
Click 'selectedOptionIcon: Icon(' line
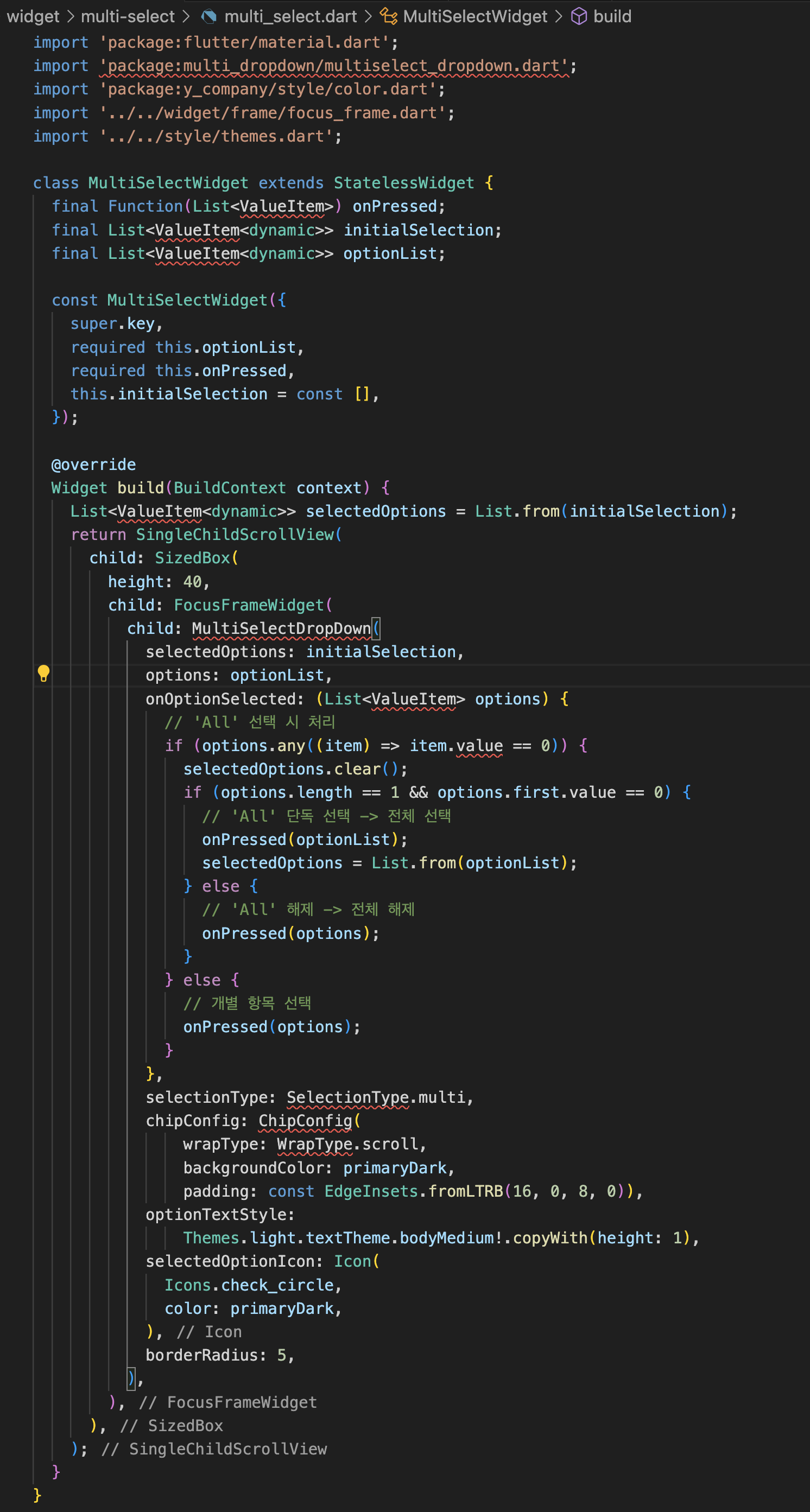click(x=262, y=1261)
